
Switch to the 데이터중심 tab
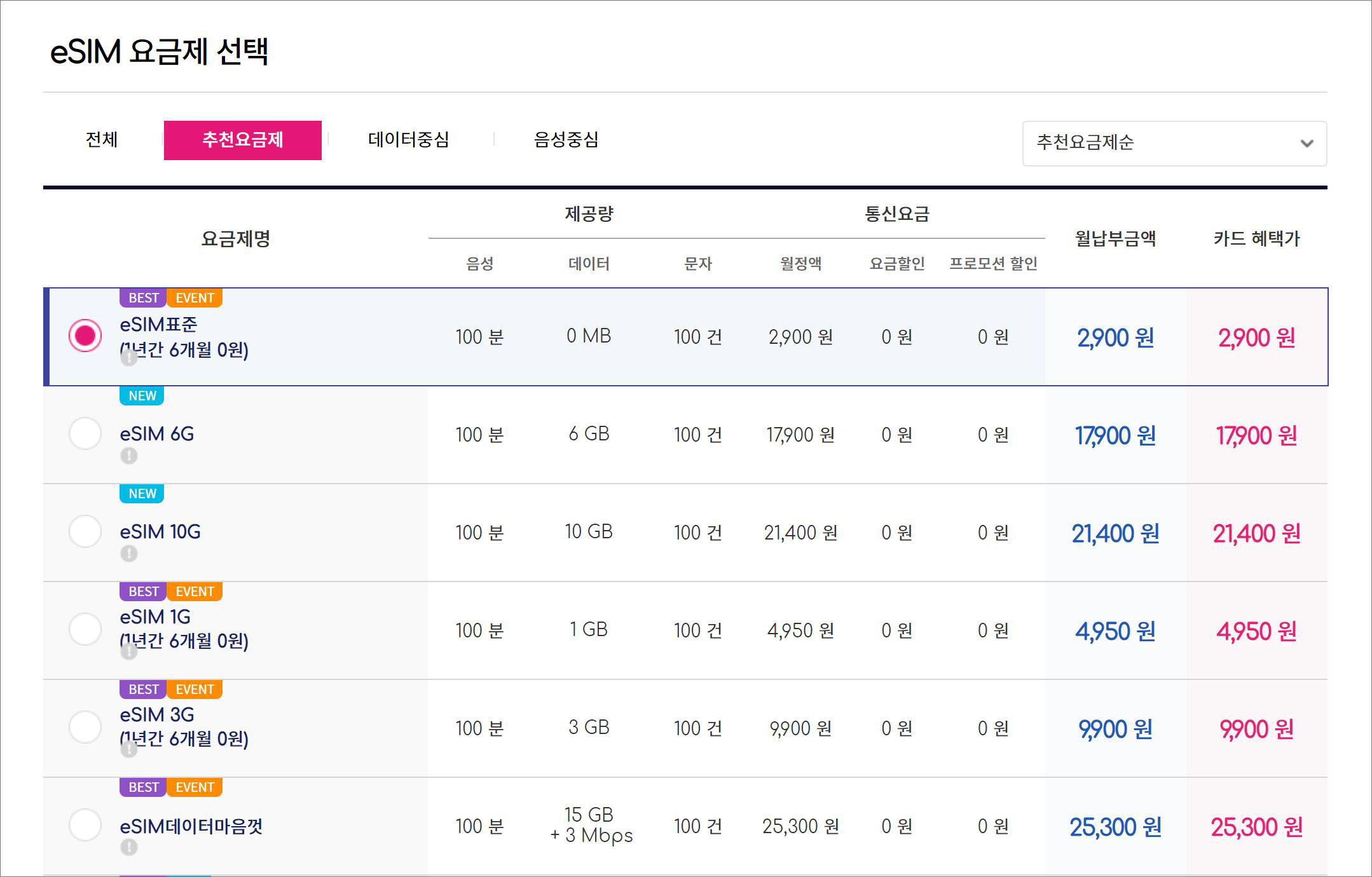(408, 140)
